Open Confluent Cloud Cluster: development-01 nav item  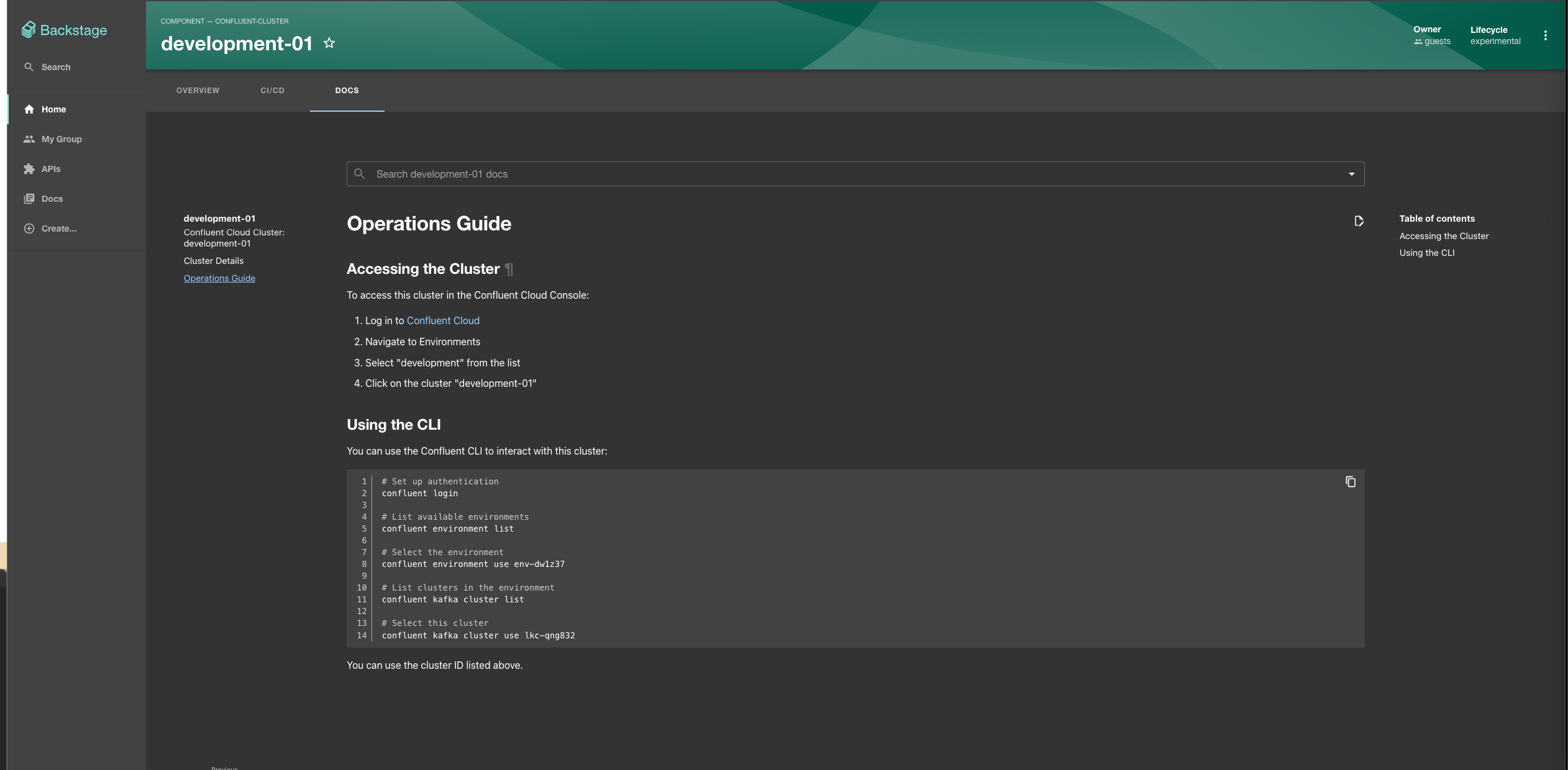234,238
